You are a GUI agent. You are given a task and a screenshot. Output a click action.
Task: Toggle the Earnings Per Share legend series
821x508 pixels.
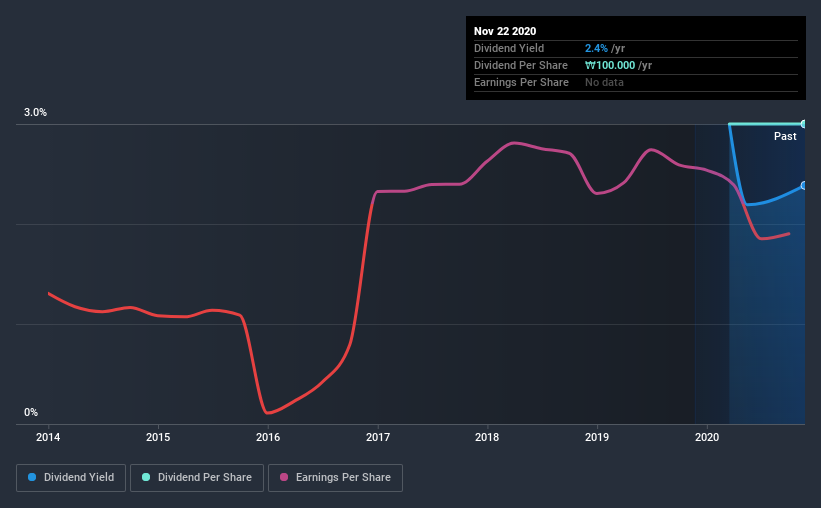(x=335, y=478)
